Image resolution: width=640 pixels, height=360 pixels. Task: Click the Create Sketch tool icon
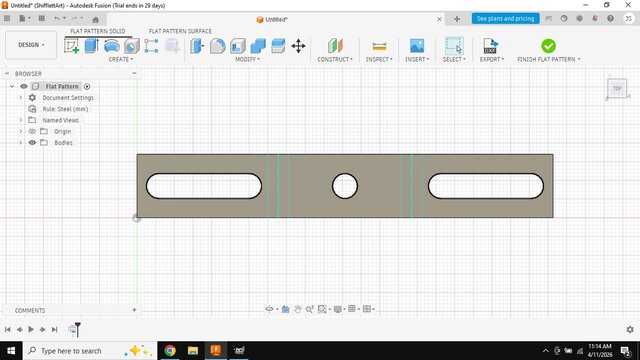71,46
